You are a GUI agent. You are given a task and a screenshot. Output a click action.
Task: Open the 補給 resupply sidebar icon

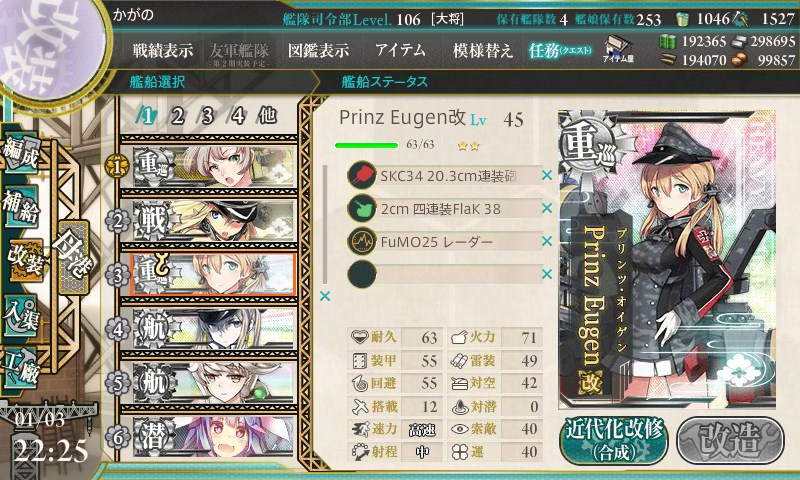point(21,206)
